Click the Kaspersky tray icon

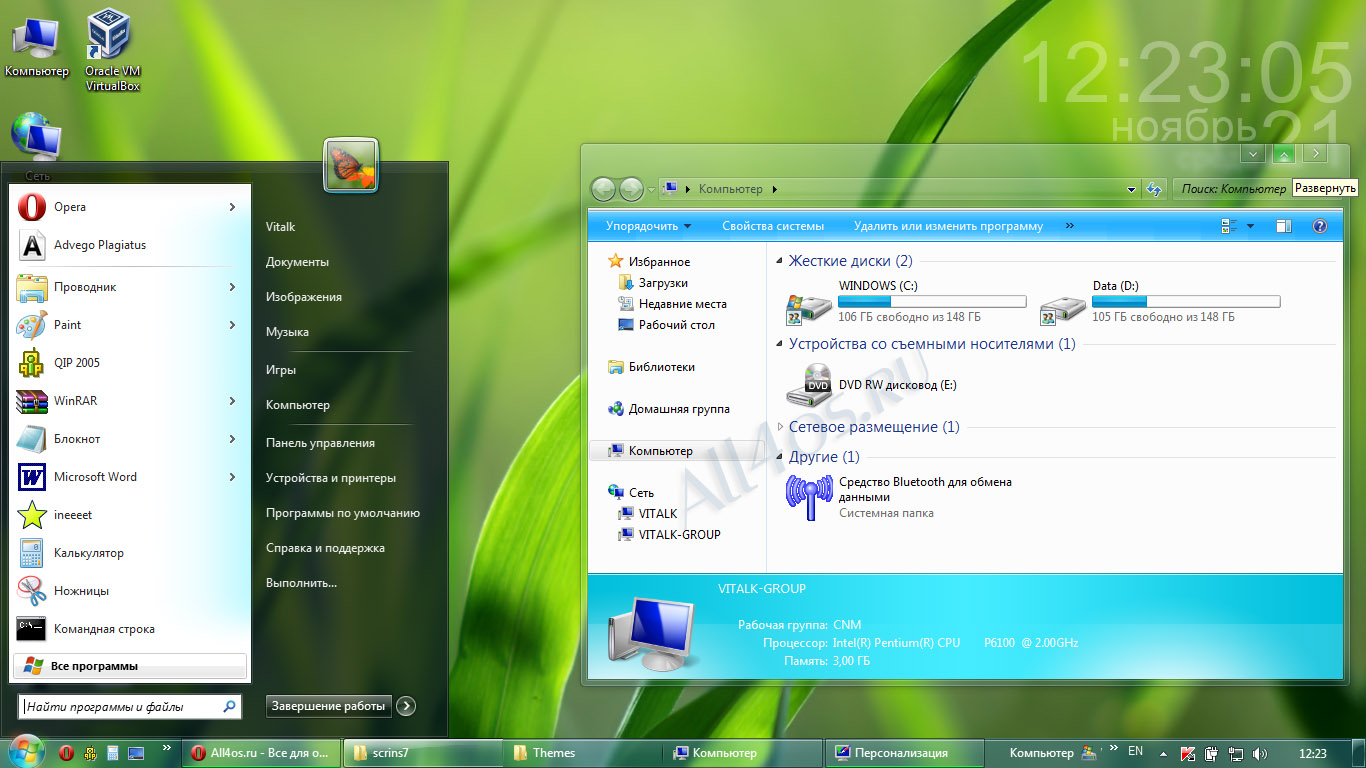(x=1188, y=753)
